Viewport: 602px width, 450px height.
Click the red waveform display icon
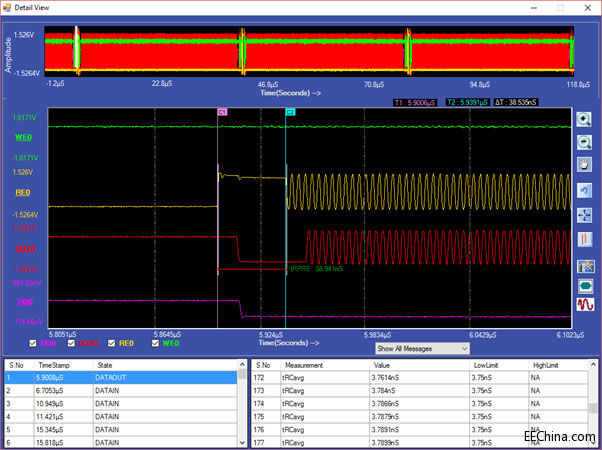585,305
